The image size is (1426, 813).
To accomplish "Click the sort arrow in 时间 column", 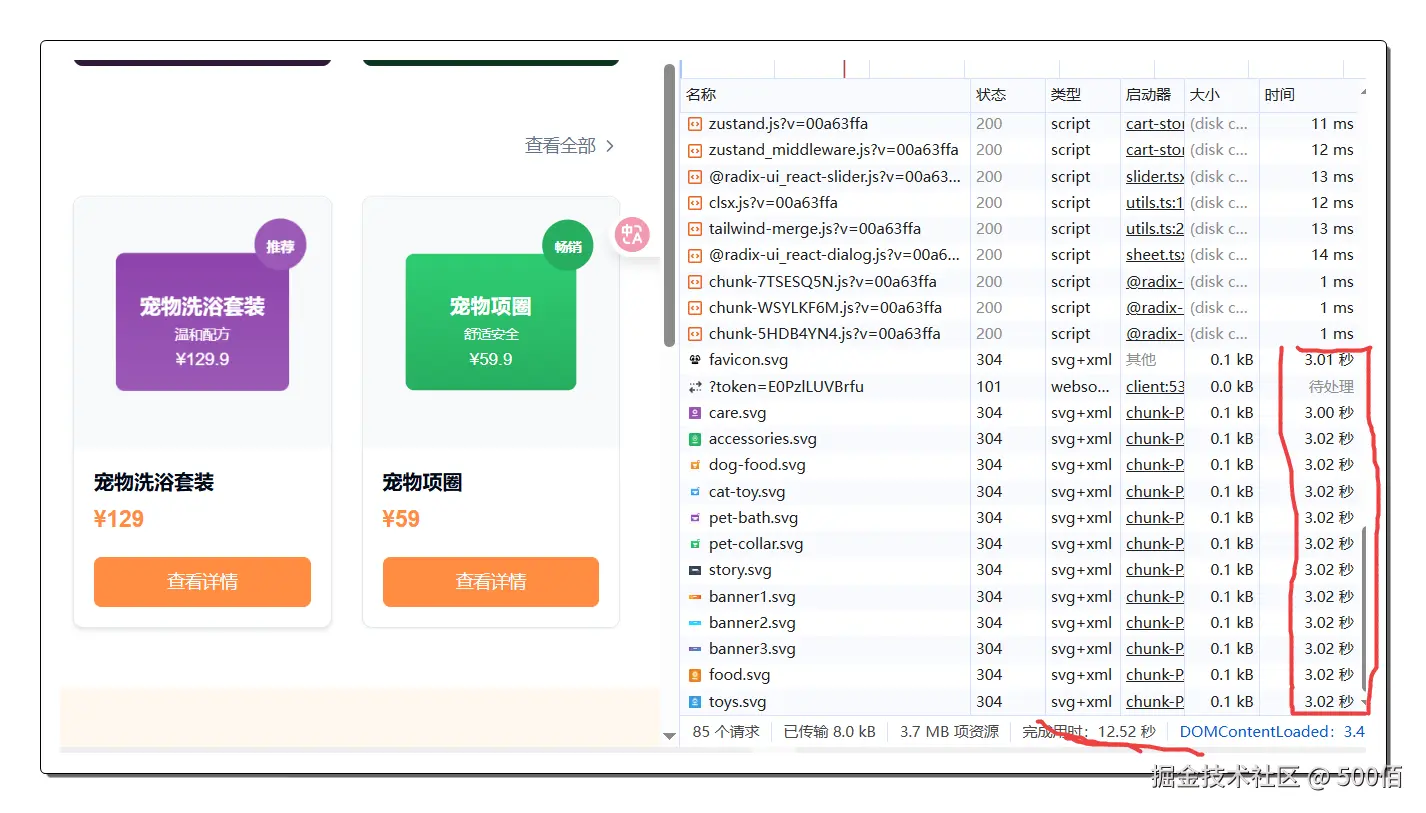I will coord(1362,92).
